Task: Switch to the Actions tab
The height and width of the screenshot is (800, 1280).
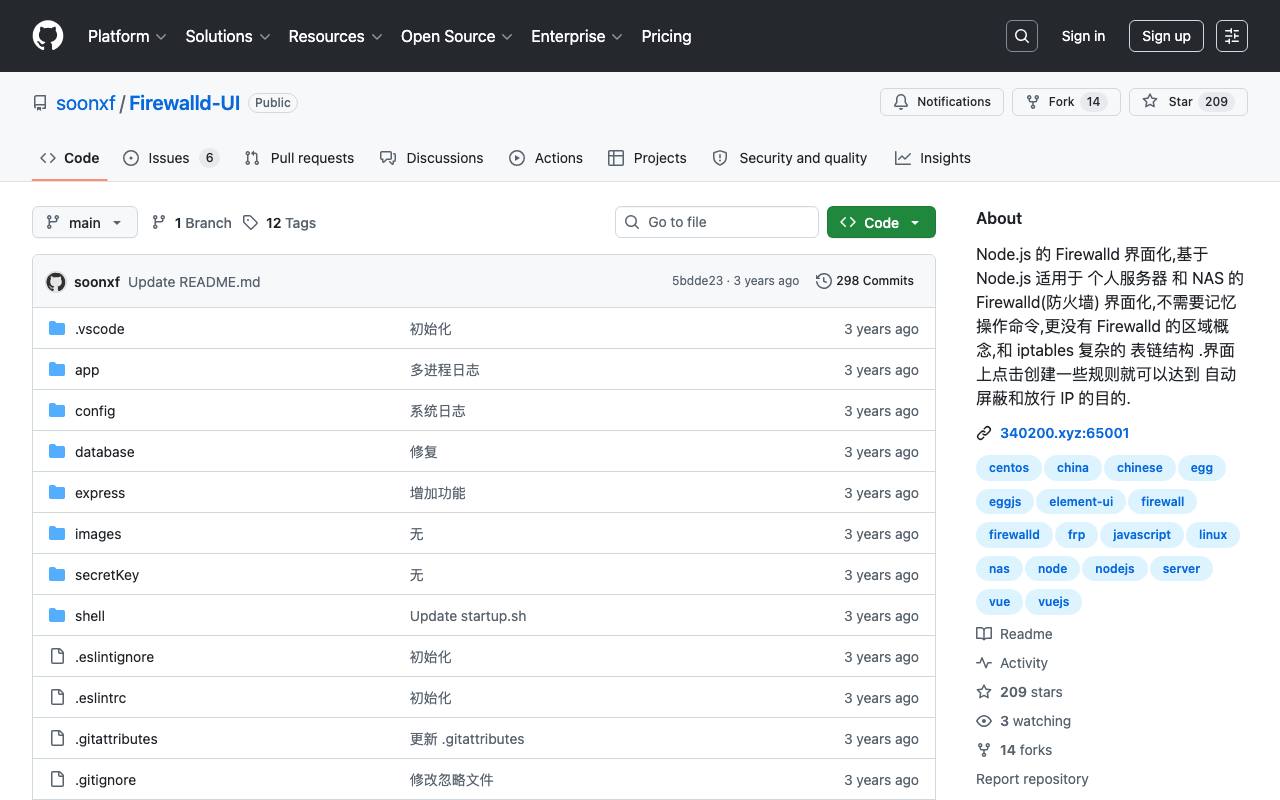Action: click(x=546, y=158)
